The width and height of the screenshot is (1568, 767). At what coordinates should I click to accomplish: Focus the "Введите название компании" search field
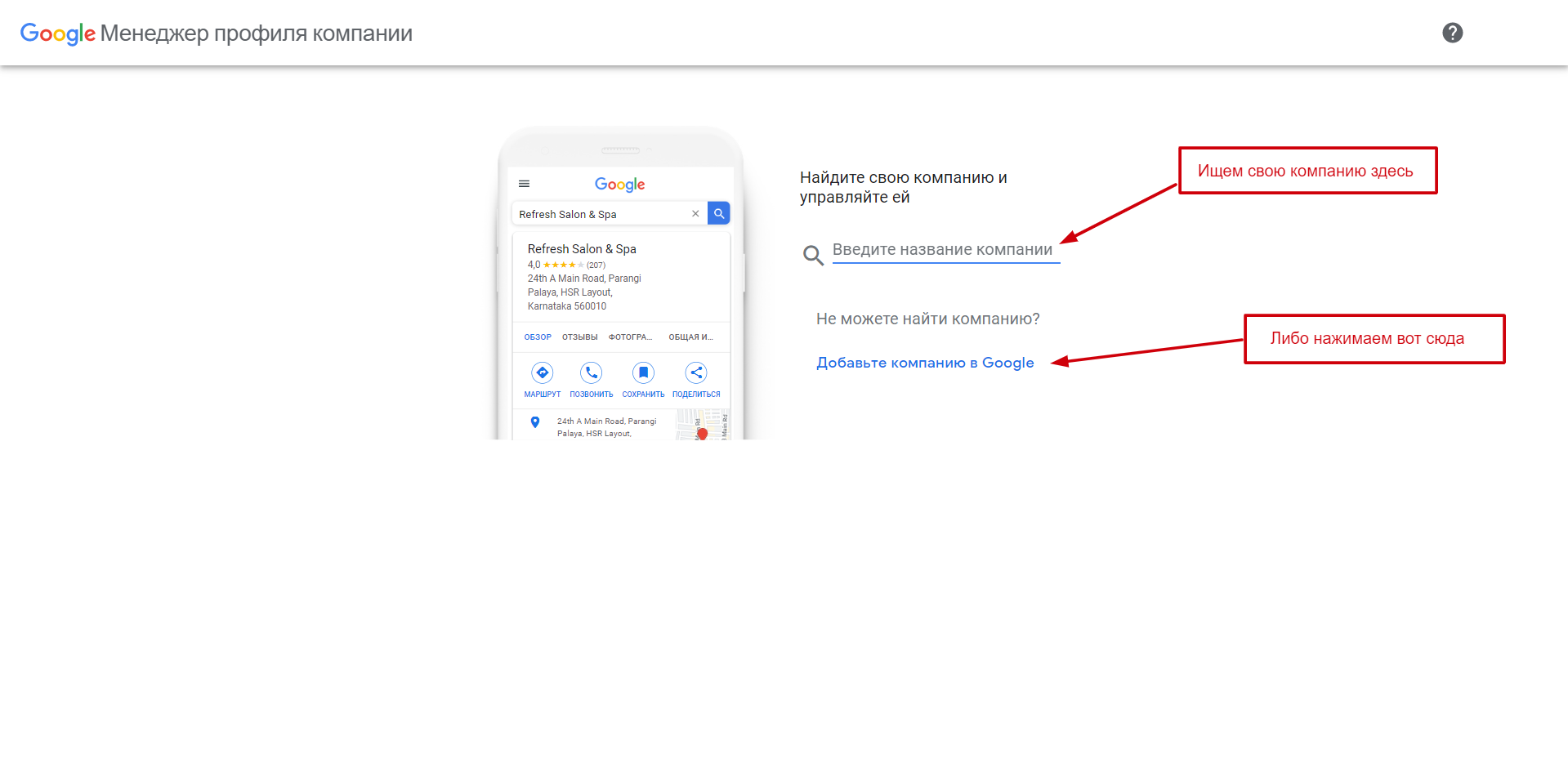click(x=946, y=250)
